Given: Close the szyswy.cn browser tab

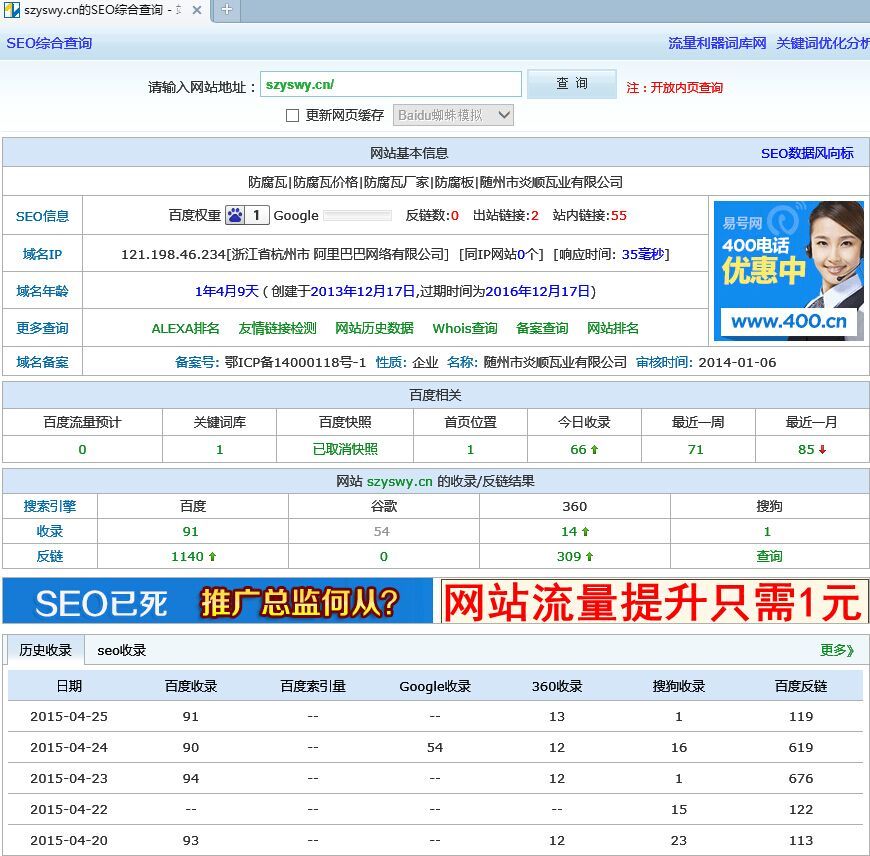Looking at the screenshot, I should pos(196,10).
